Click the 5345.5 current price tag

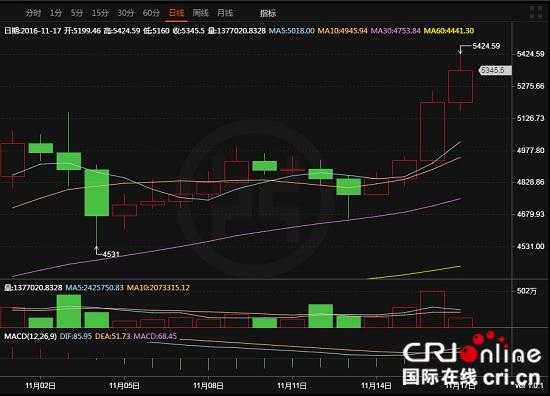coord(495,71)
